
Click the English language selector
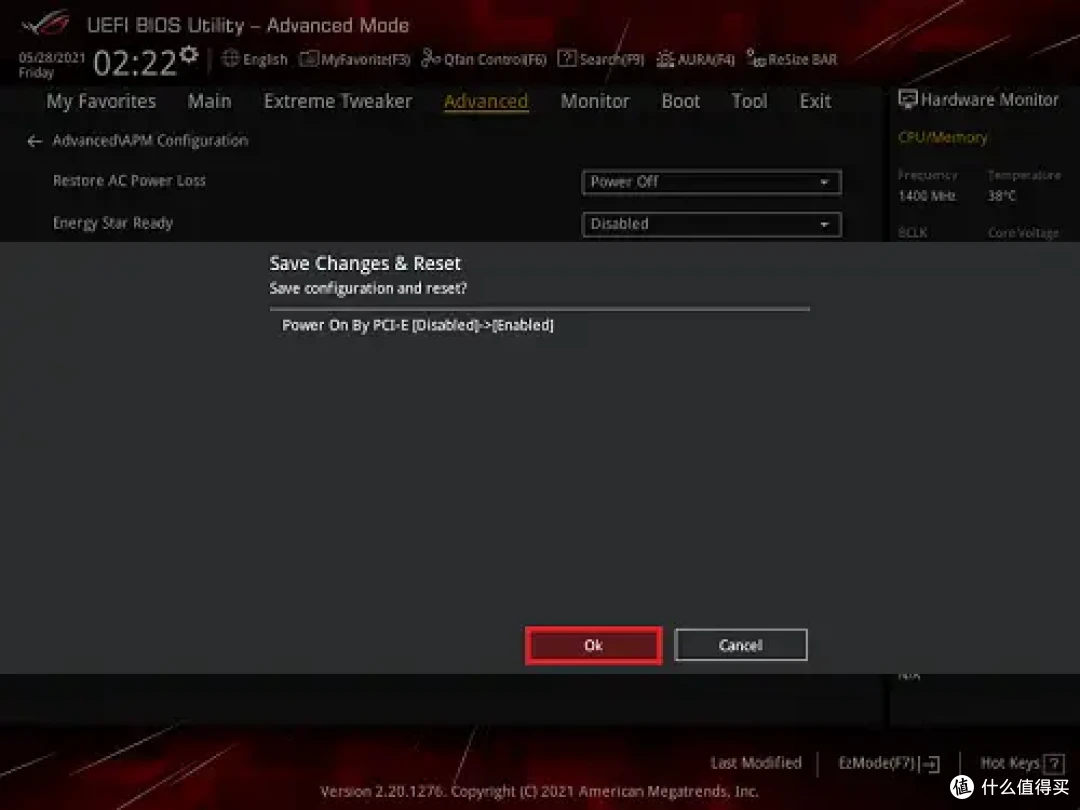255,59
